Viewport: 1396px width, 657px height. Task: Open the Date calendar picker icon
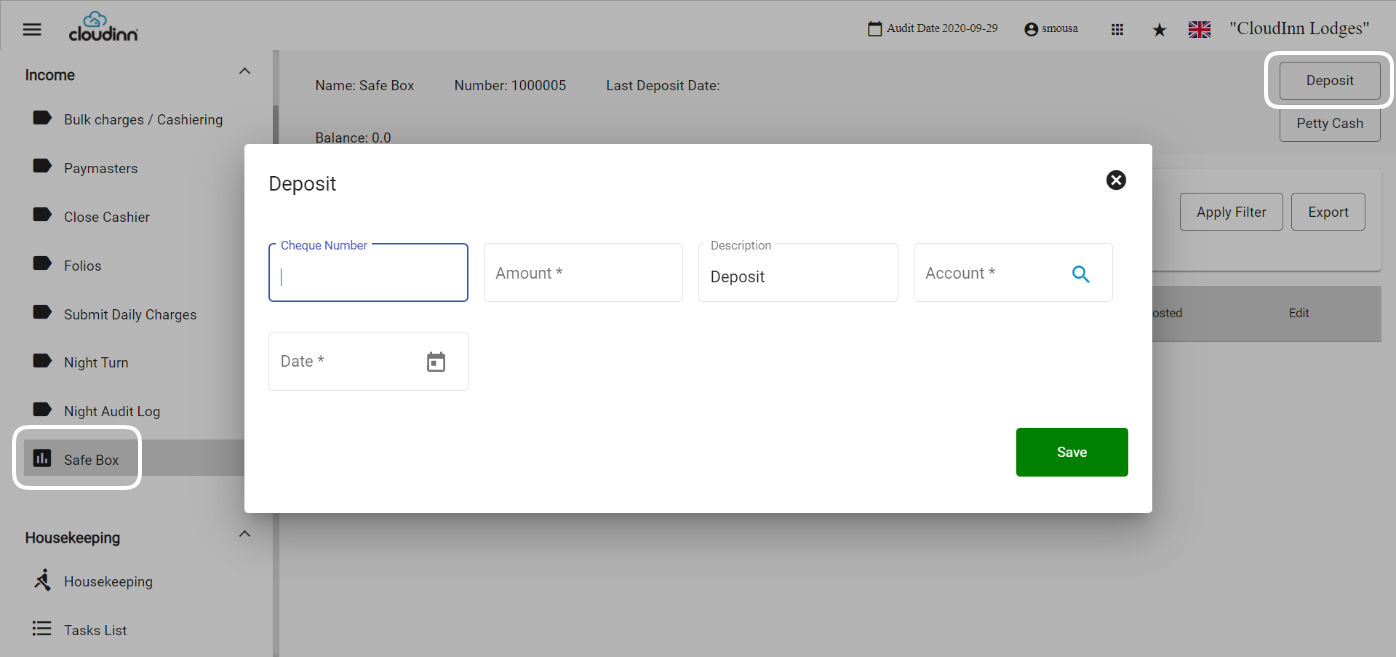tap(436, 362)
